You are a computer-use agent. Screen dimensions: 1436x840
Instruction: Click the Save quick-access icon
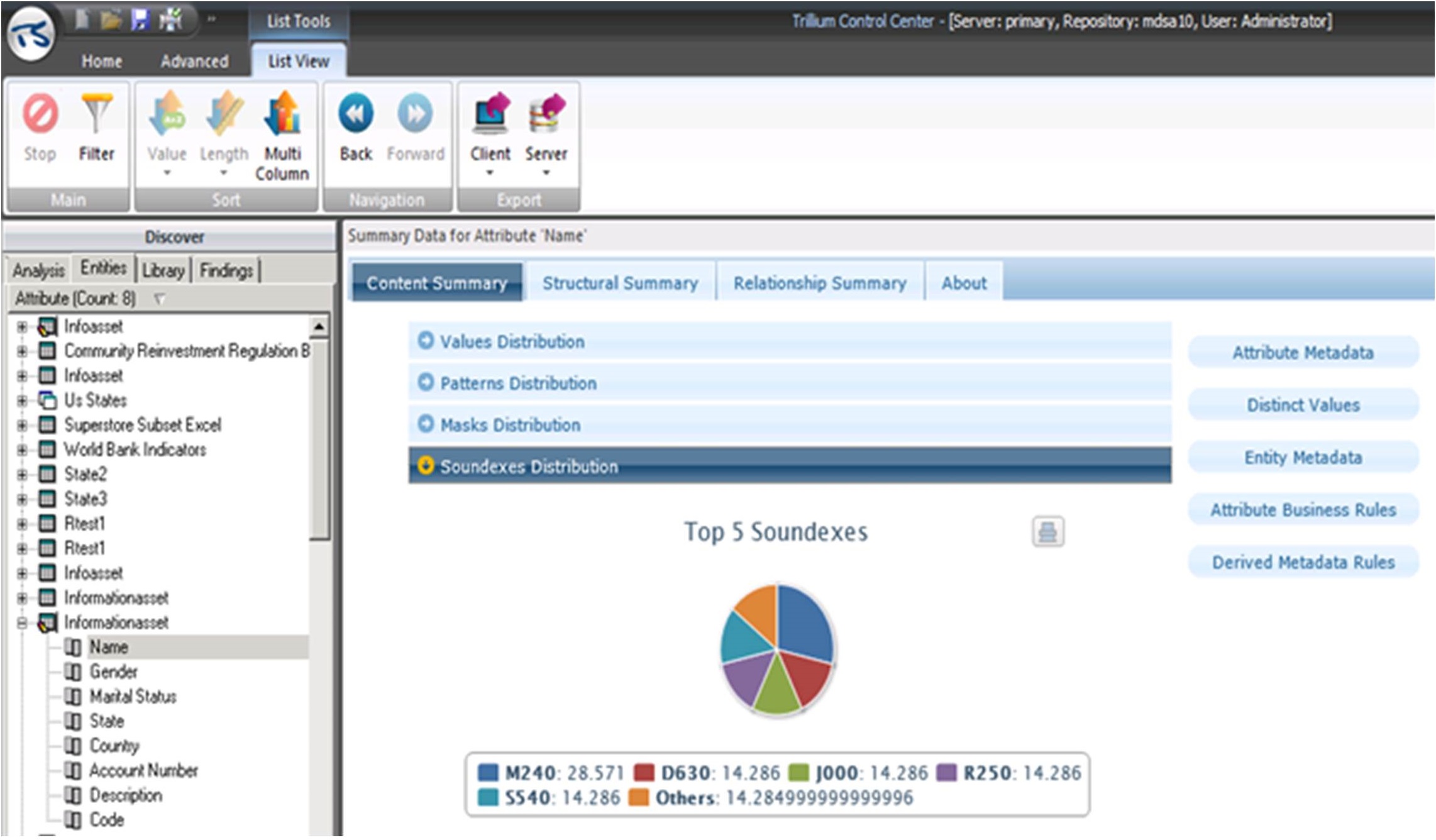(x=140, y=20)
